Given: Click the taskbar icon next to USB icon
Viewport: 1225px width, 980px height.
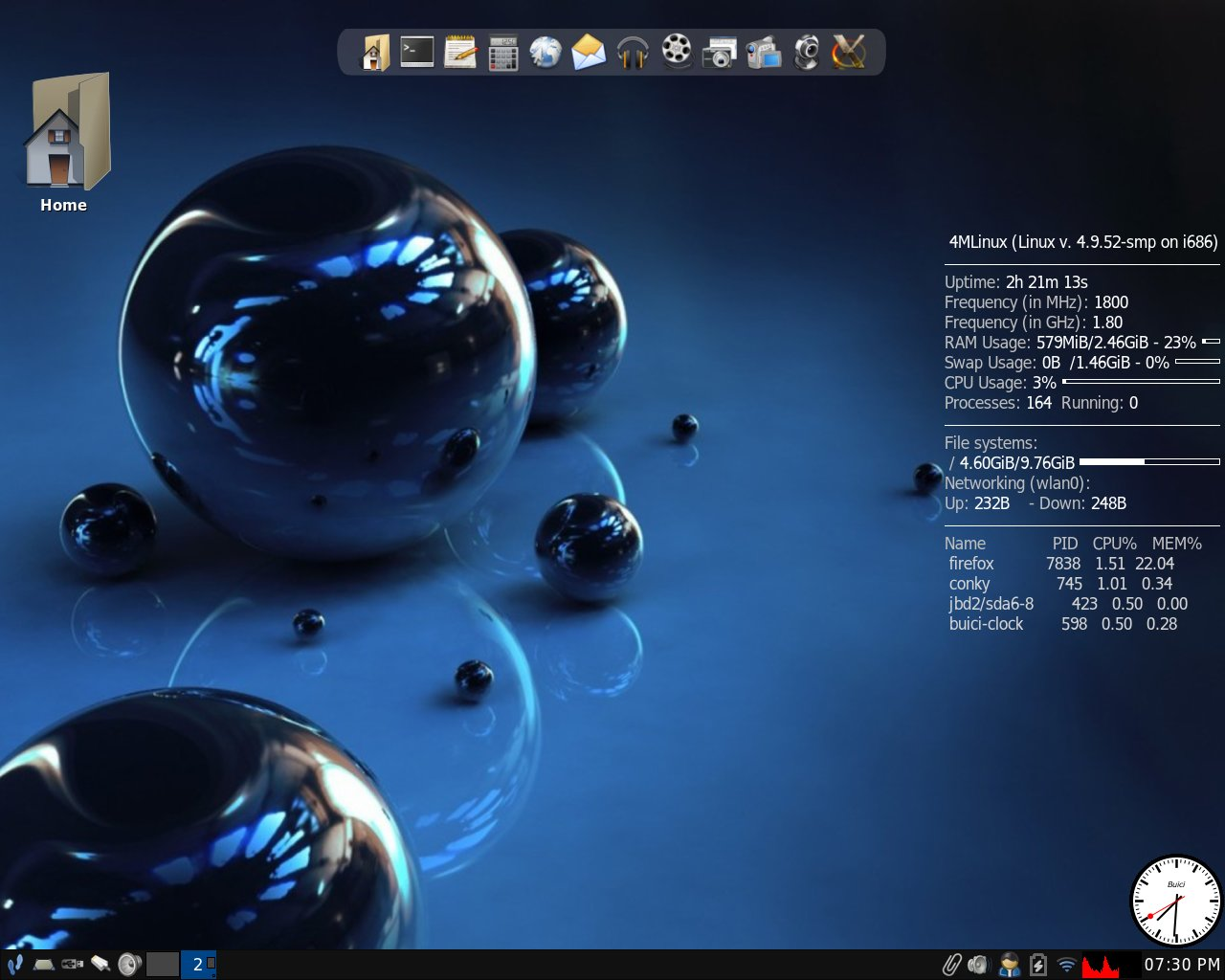Looking at the screenshot, I should tap(100, 964).
